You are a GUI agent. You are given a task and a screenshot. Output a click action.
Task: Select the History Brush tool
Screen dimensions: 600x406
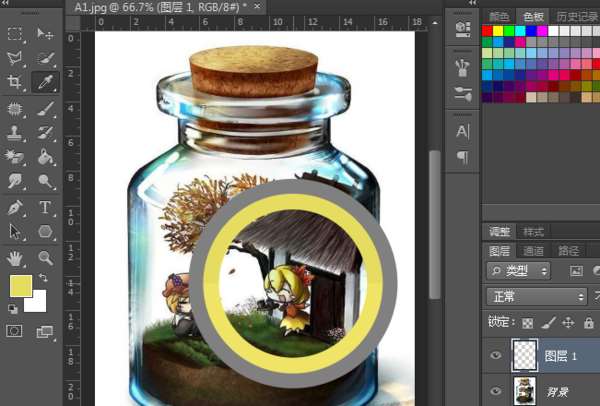tap(45, 133)
